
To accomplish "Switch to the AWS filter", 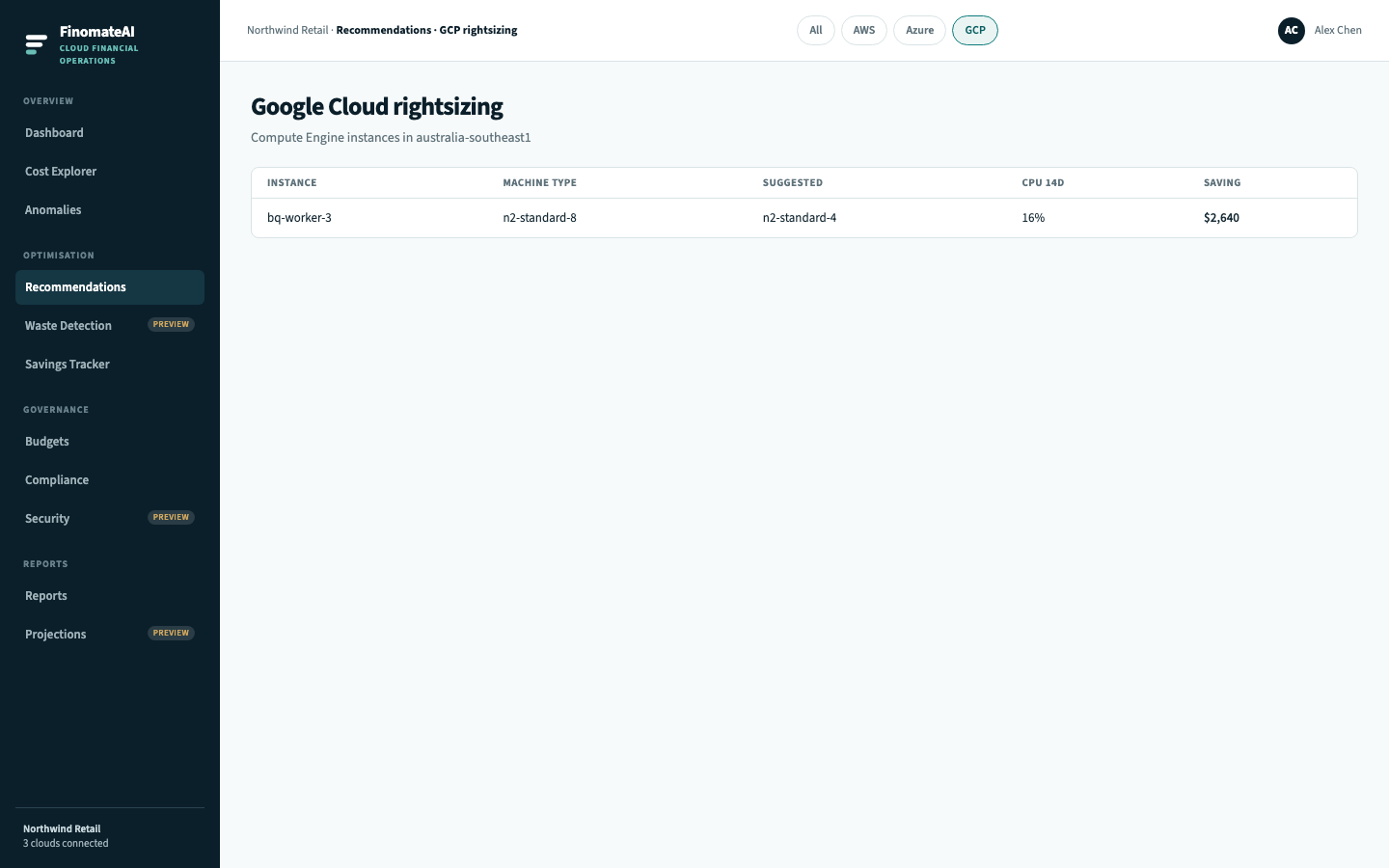I will pyautogui.click(x=864, y=31).
